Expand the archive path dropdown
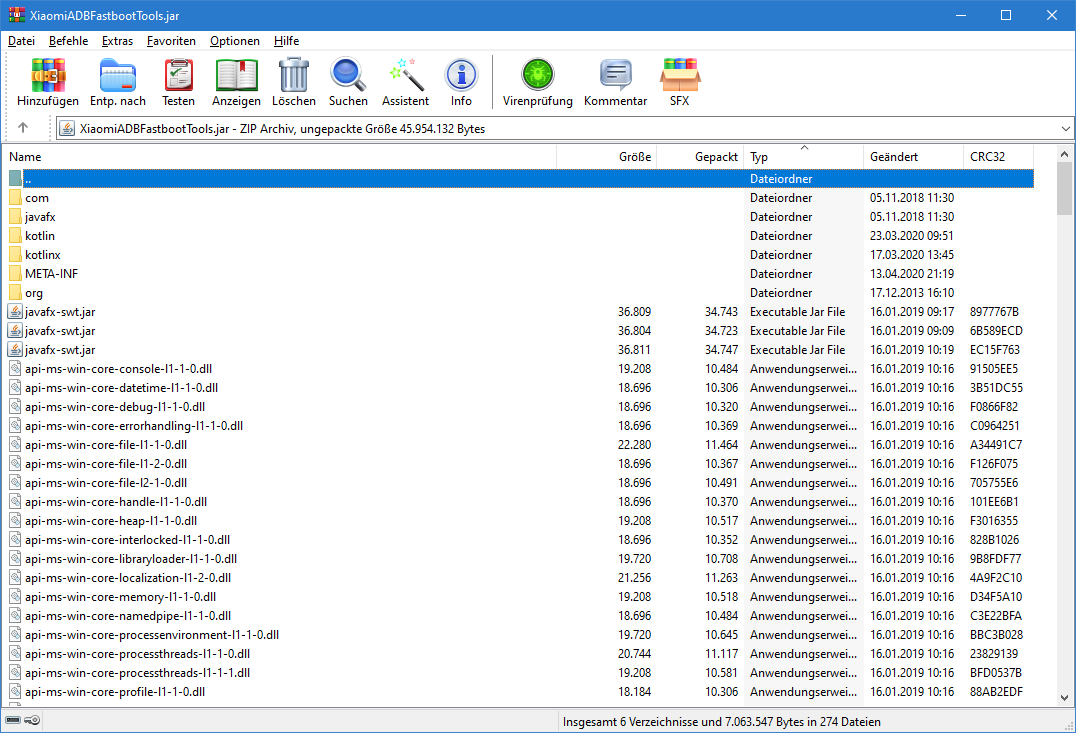The width and height of the screenshot is (1076, 733). [x=1065, y=128]
